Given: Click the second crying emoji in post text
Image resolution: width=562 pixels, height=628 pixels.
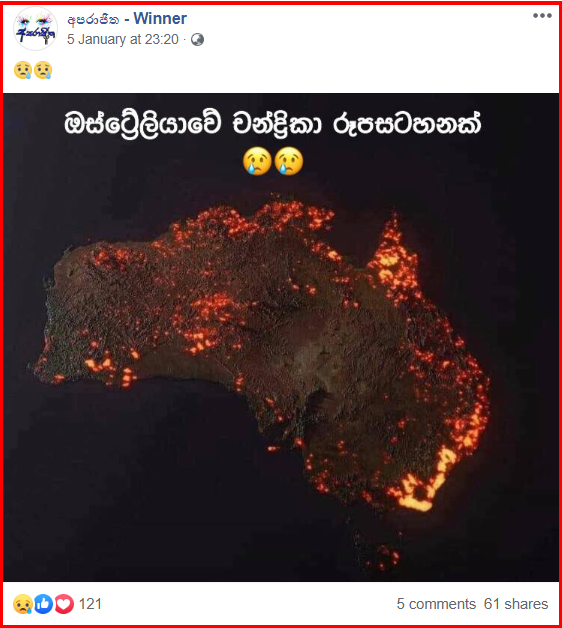Looking at the screenshot, I should point(43,70).
